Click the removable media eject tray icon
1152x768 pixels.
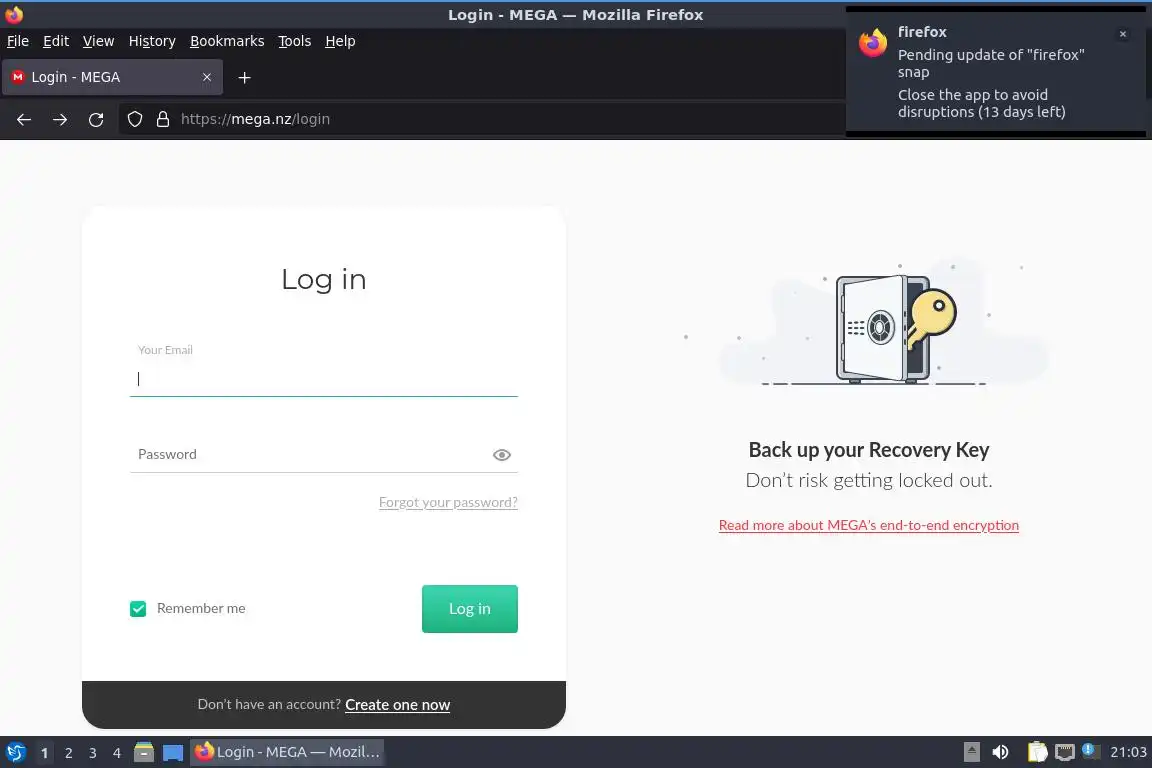click(x=972, y=752)
